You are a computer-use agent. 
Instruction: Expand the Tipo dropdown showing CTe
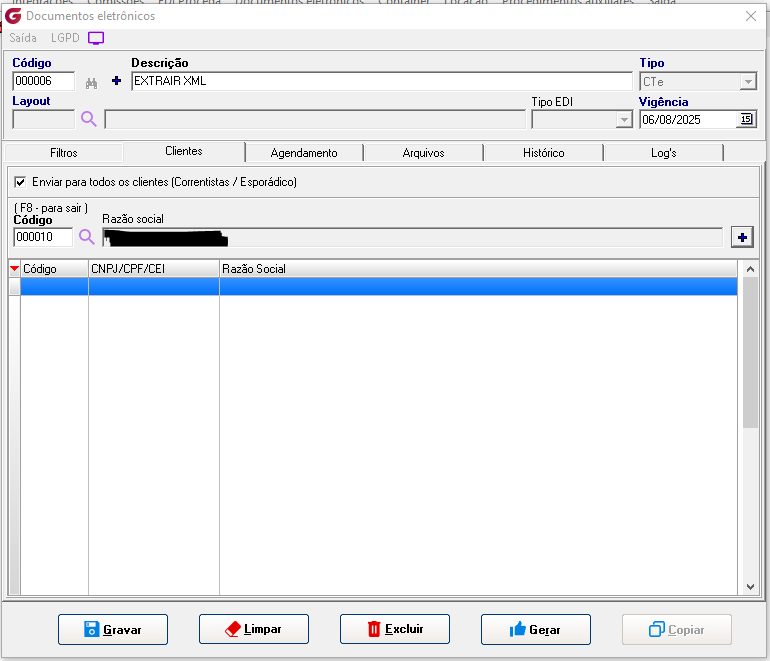coord(748,82)
